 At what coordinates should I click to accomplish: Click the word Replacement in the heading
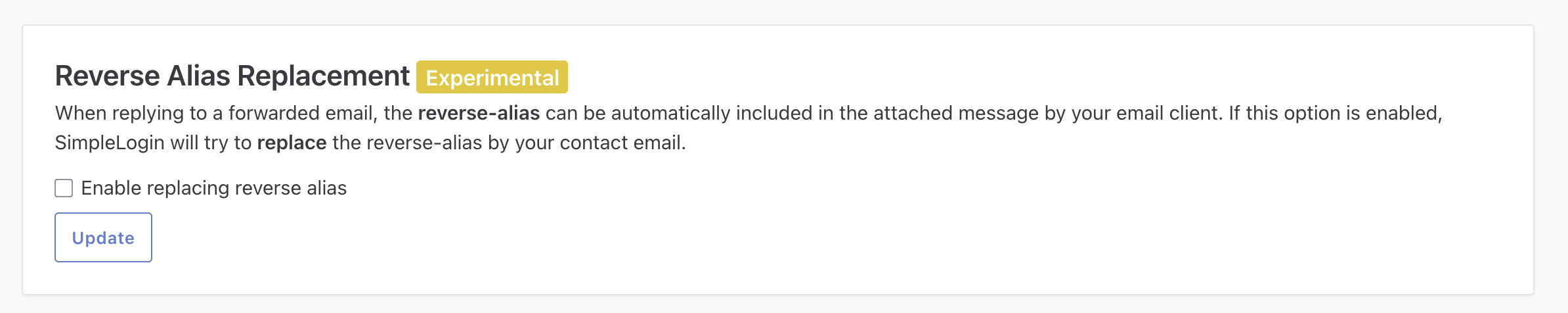coord(323,76)
